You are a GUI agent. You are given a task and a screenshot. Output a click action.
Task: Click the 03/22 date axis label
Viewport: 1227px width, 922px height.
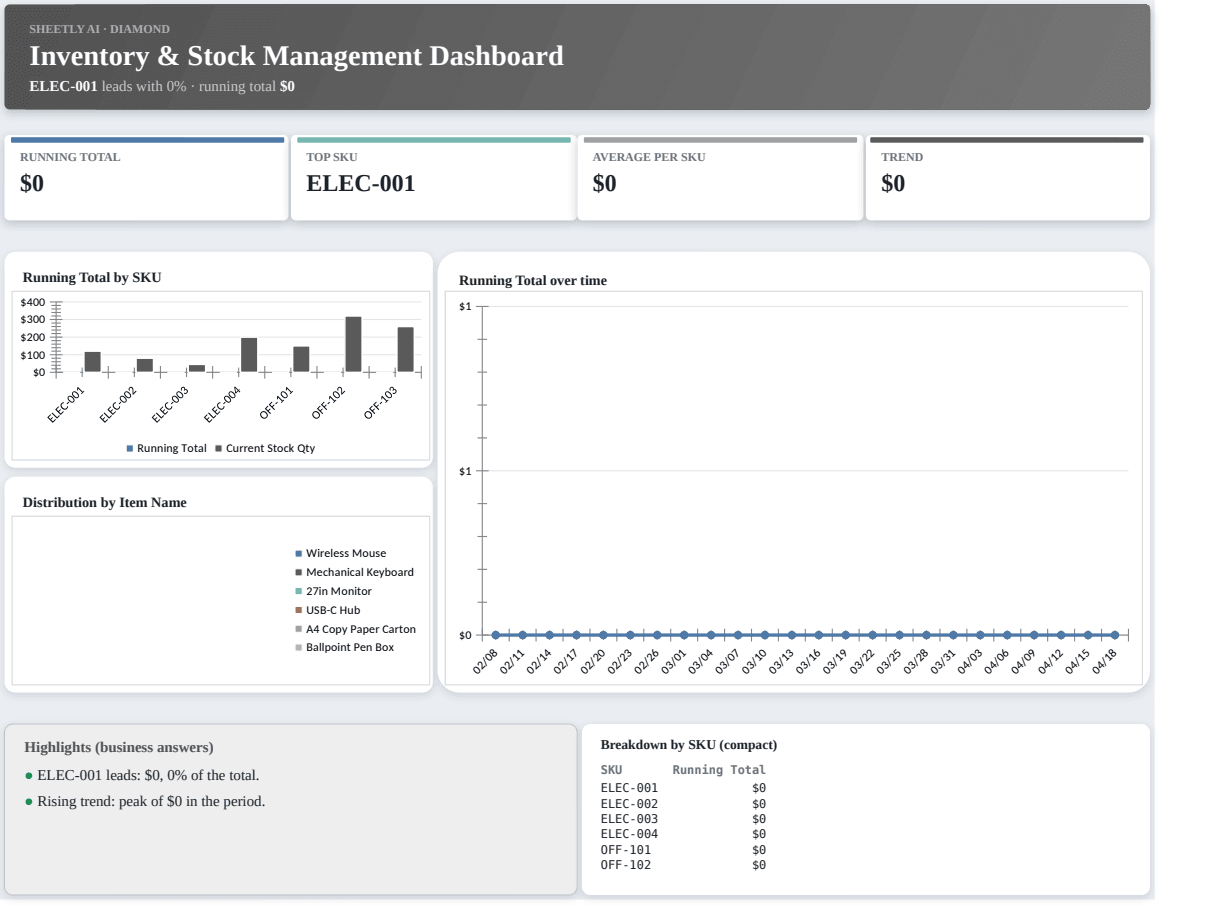863,662
